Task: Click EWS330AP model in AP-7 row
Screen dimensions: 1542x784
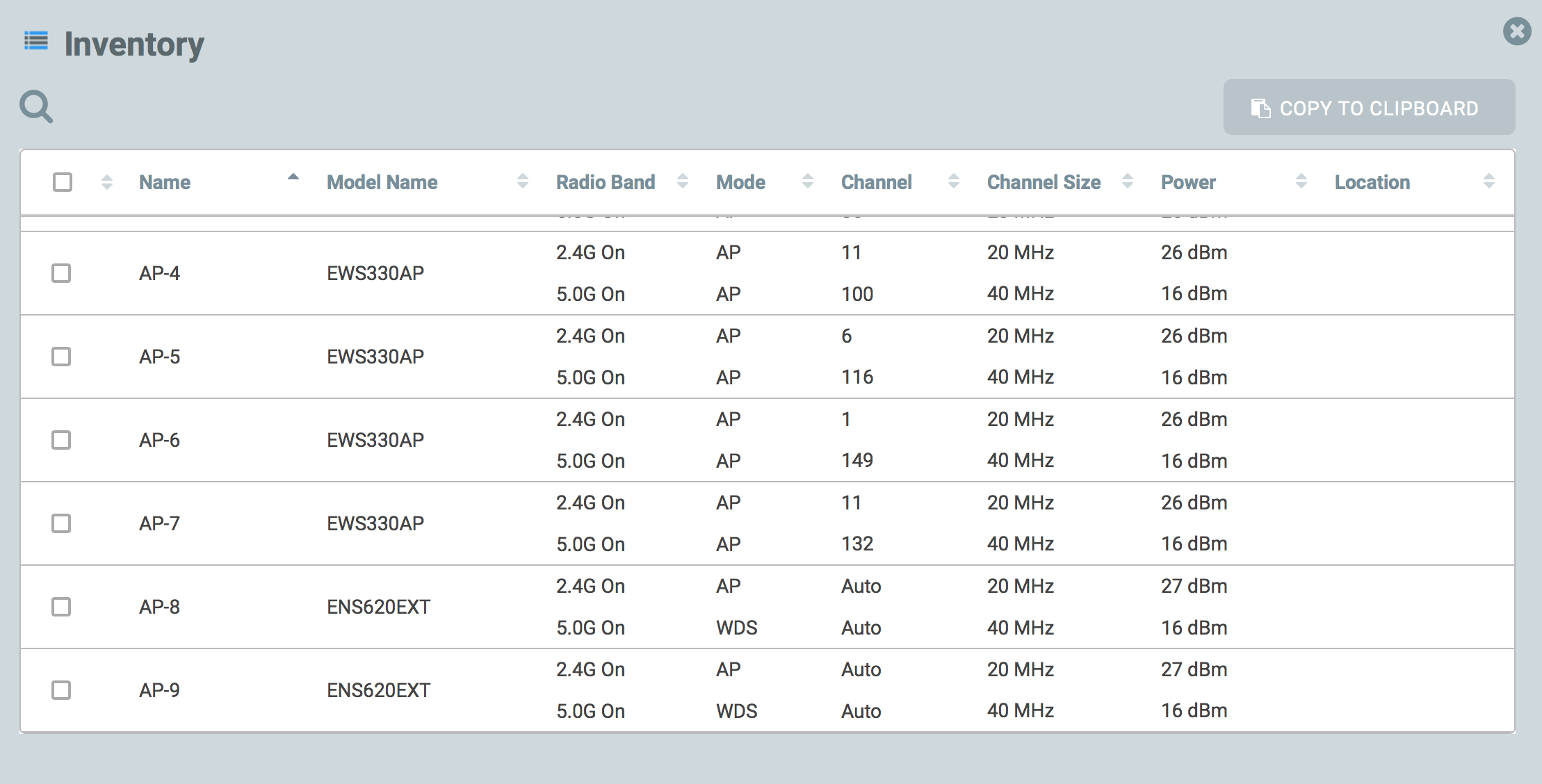Action: pyautogui.click(x=375, y=523)
